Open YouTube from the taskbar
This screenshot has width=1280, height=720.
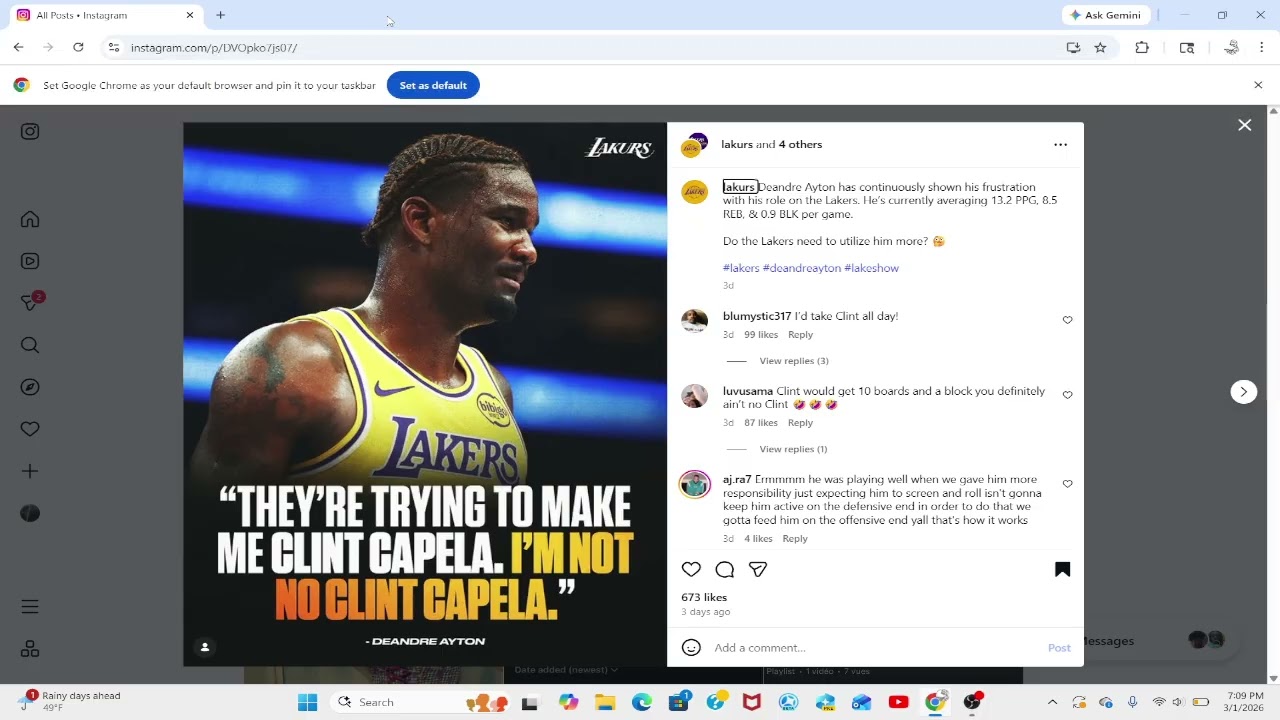(898, 702)
